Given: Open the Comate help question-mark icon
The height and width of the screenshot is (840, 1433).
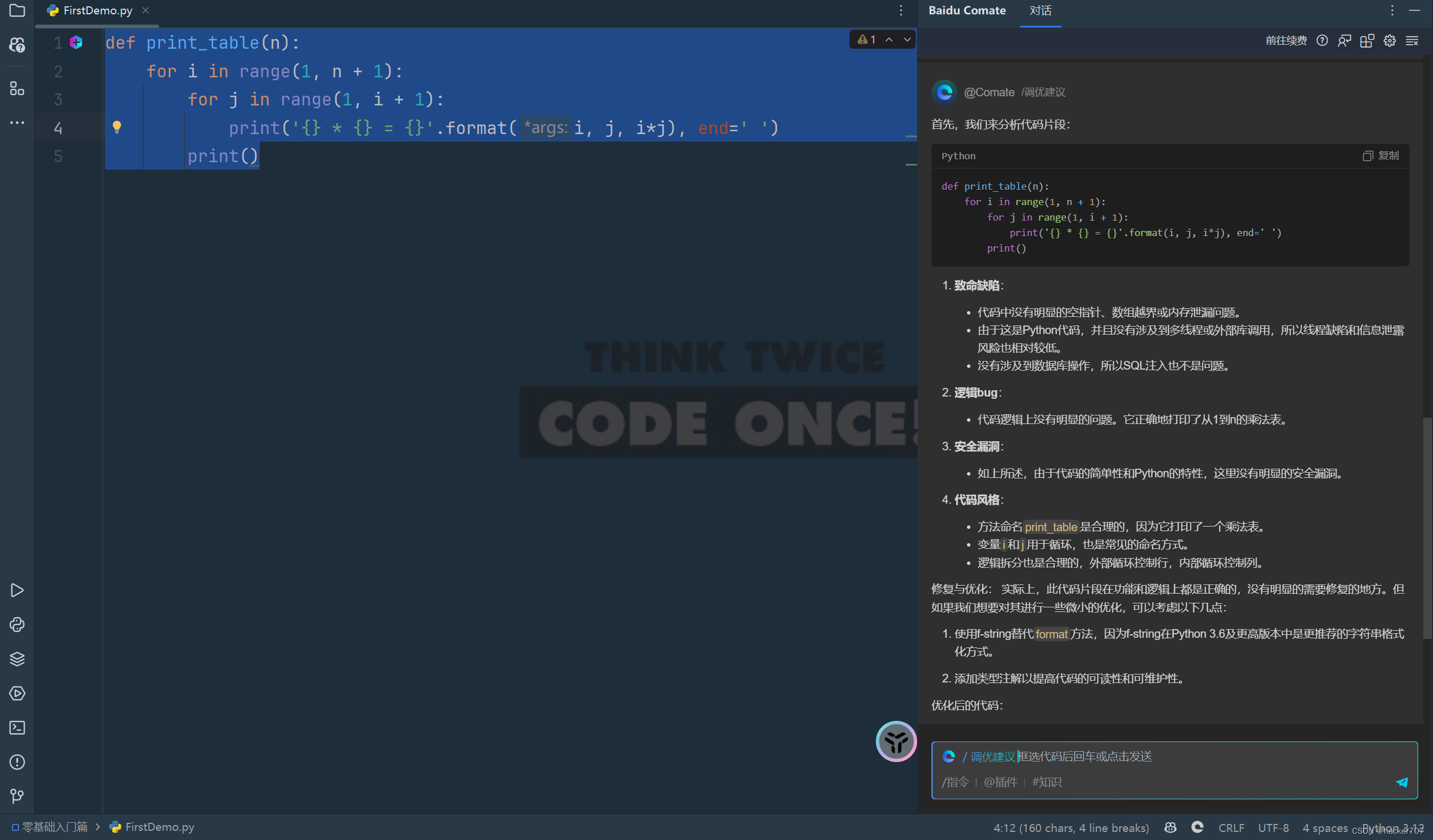Looking at the screenshot, I should click(1322, 41).
